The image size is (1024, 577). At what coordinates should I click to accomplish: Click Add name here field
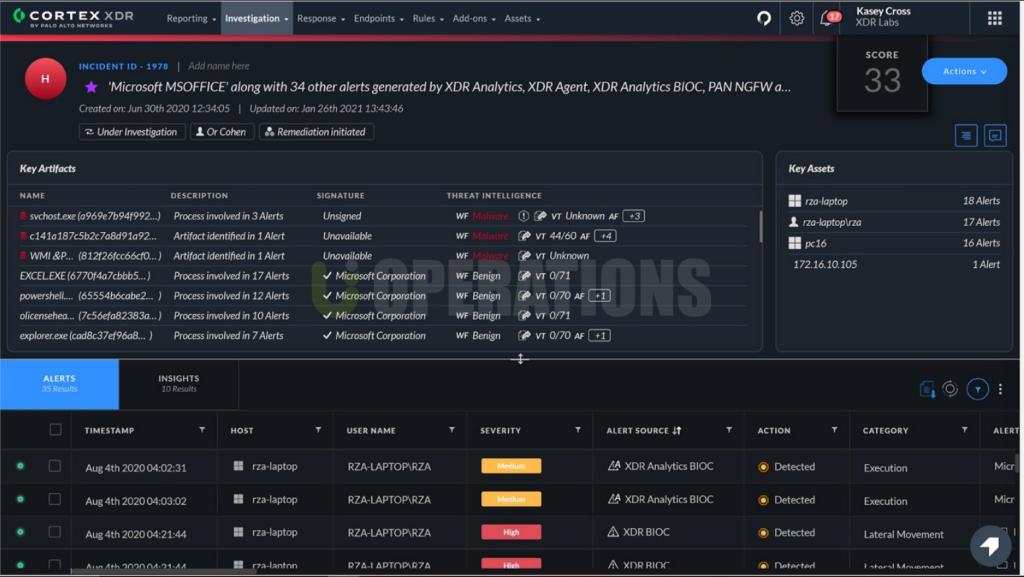pos(219,66)
